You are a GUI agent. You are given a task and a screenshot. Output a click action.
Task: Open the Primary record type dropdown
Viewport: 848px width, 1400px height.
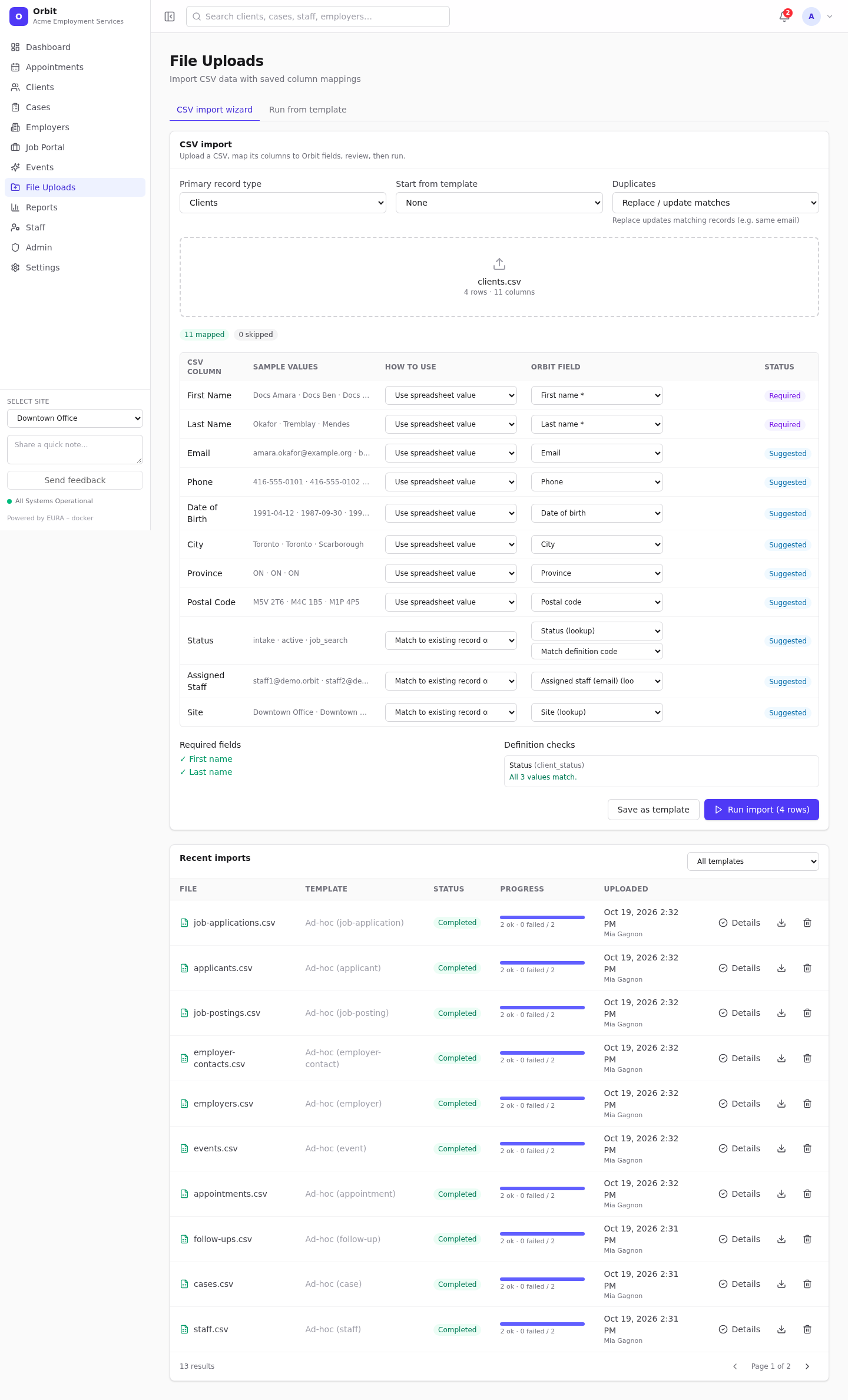point(283,203)
